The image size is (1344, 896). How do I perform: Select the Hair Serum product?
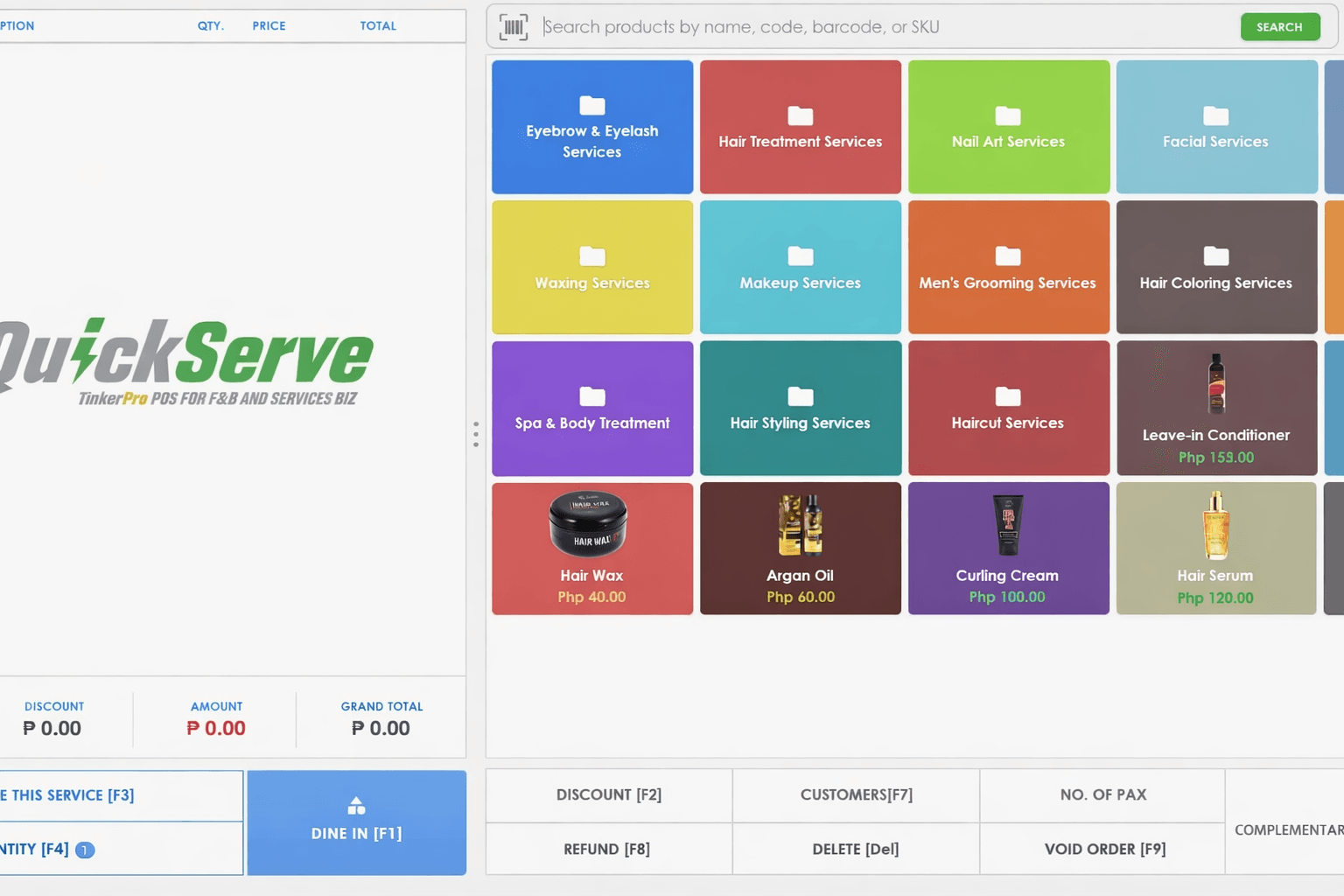pos(1216,549)
